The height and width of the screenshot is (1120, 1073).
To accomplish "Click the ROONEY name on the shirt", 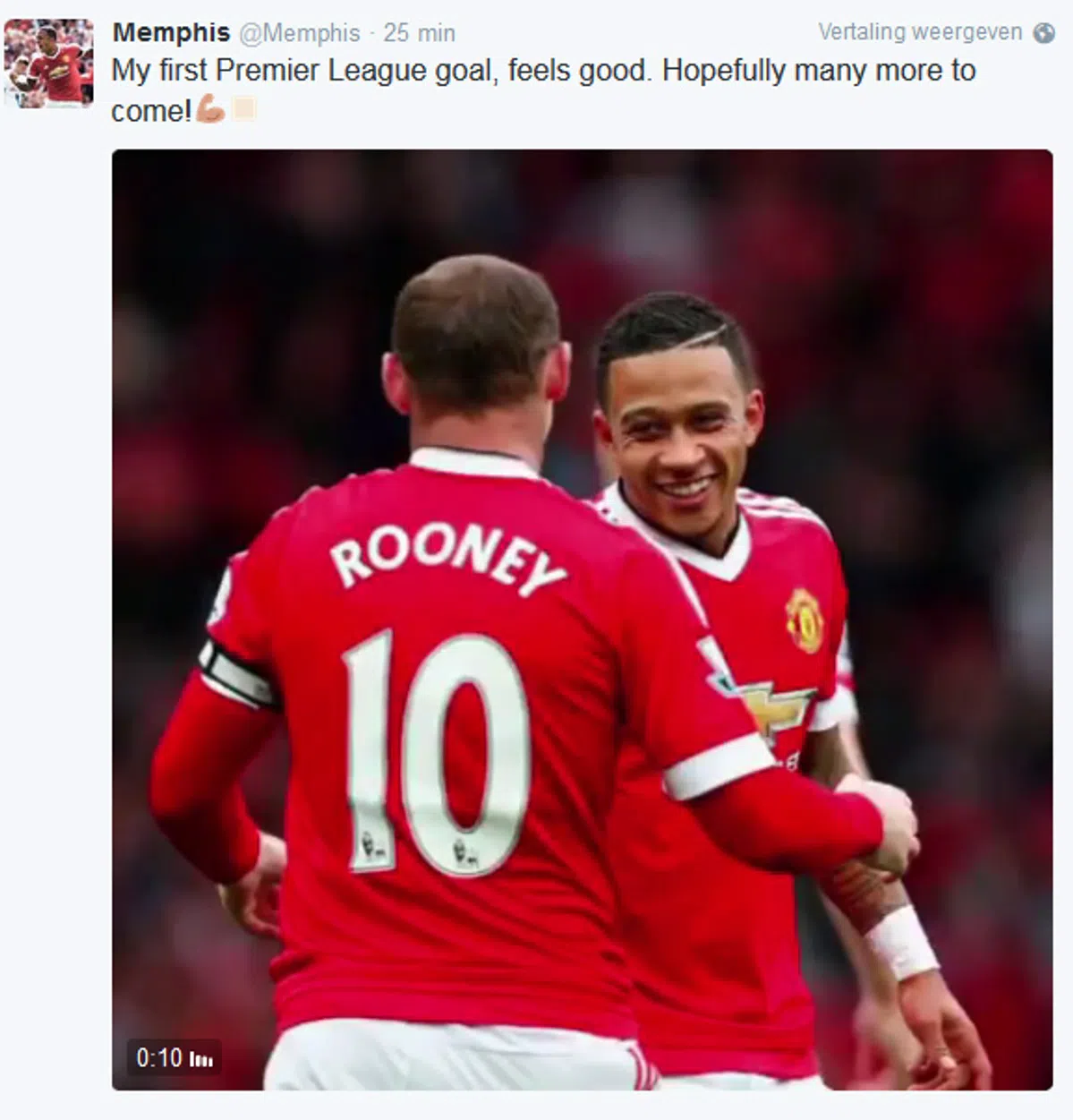I will click(x=447, y=559).
